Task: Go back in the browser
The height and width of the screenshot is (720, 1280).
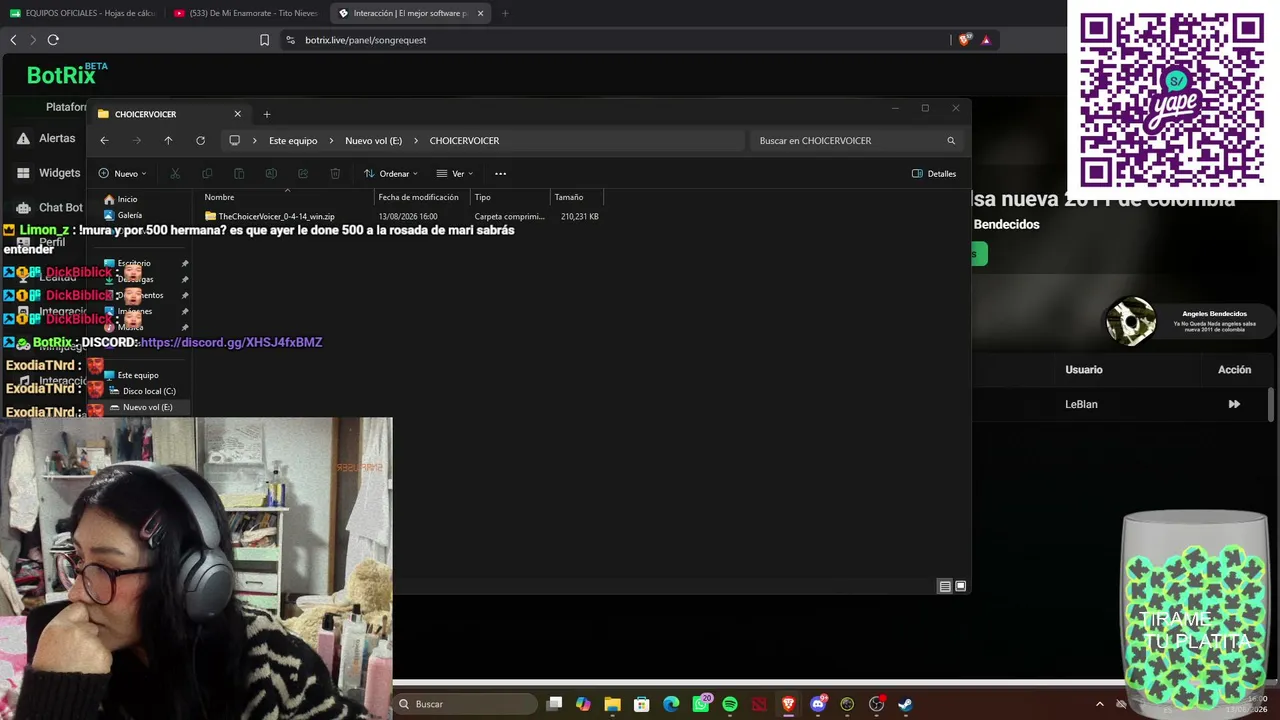Action: tap(13, 40)
